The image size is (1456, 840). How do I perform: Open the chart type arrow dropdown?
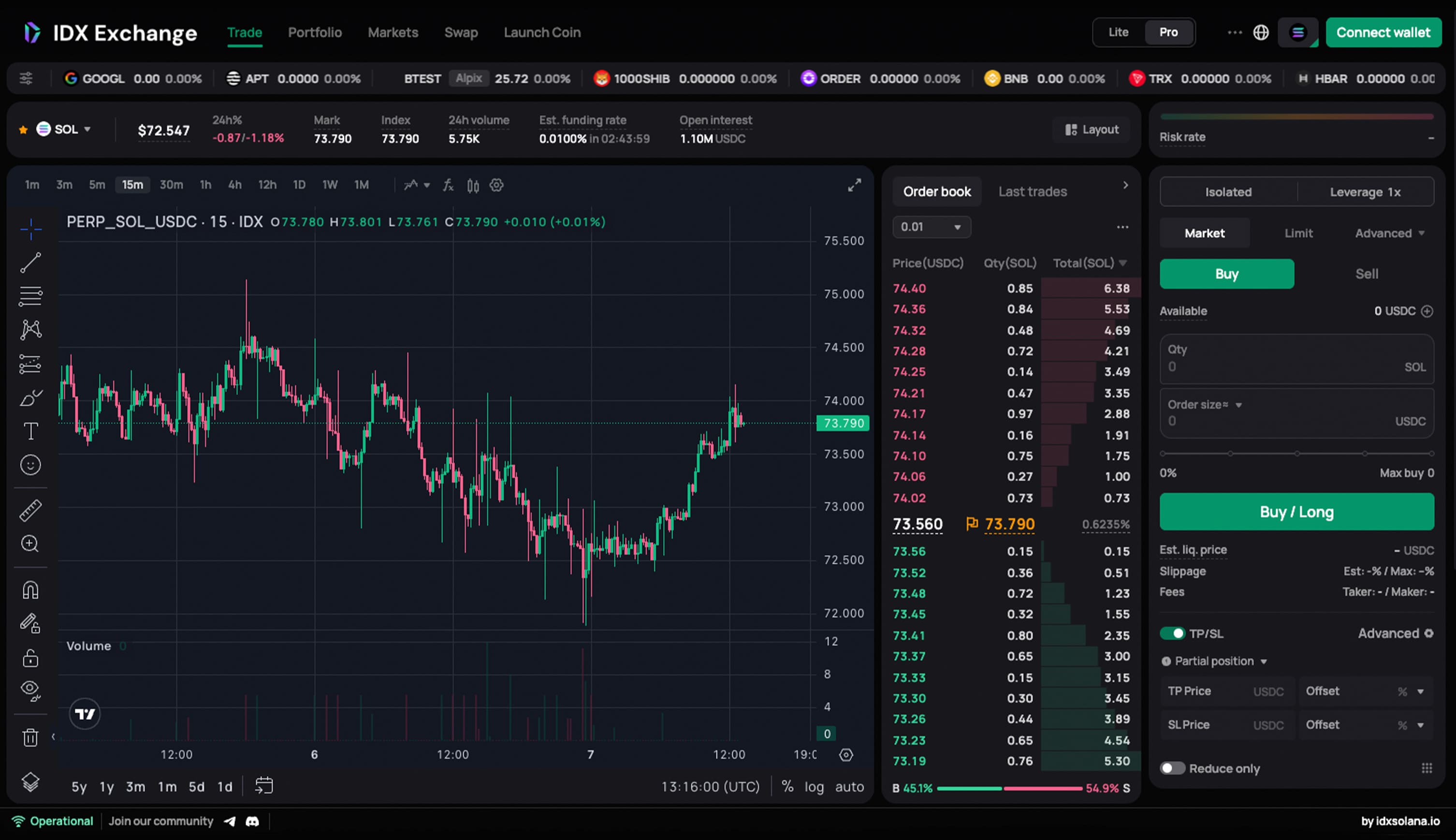tap(427, 185)
